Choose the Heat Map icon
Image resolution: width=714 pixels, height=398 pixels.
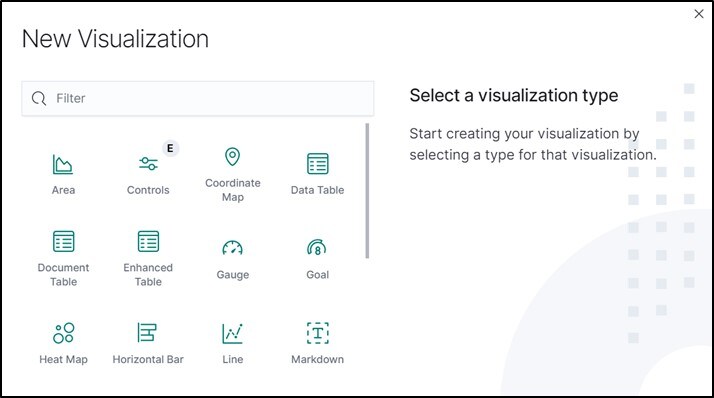pos(63,333)
